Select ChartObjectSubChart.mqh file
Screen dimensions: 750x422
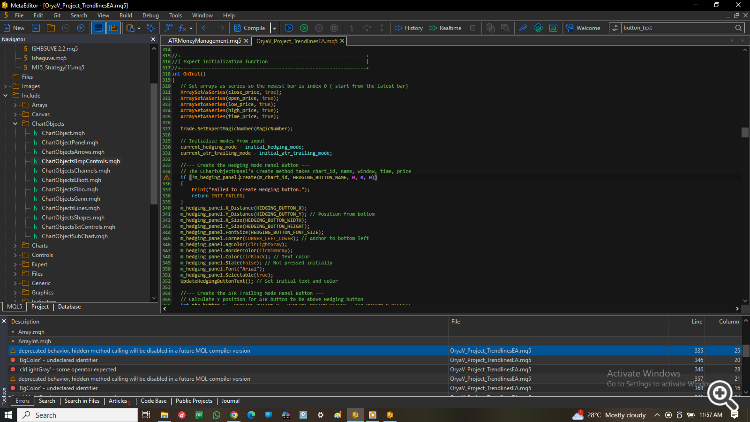[x=74, y=236]
